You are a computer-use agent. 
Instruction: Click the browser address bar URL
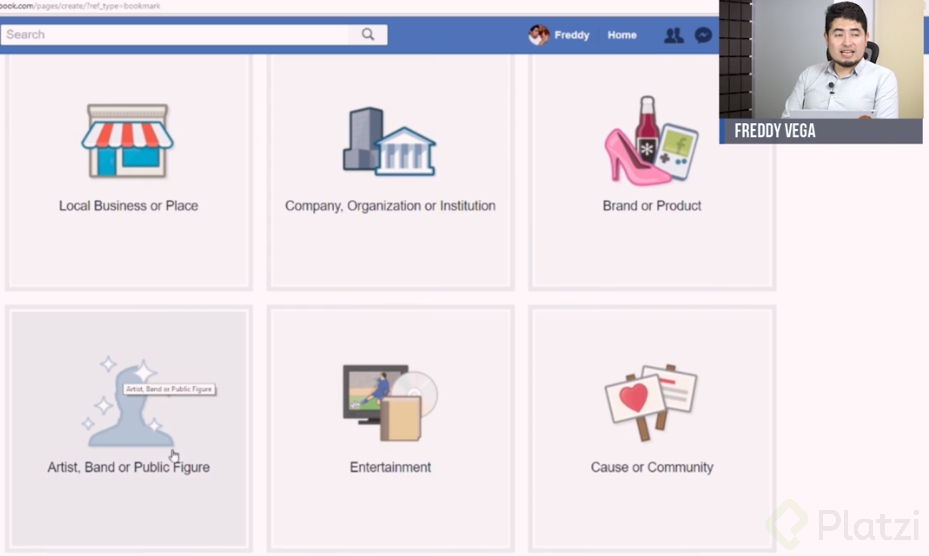[x=80, y=6]
